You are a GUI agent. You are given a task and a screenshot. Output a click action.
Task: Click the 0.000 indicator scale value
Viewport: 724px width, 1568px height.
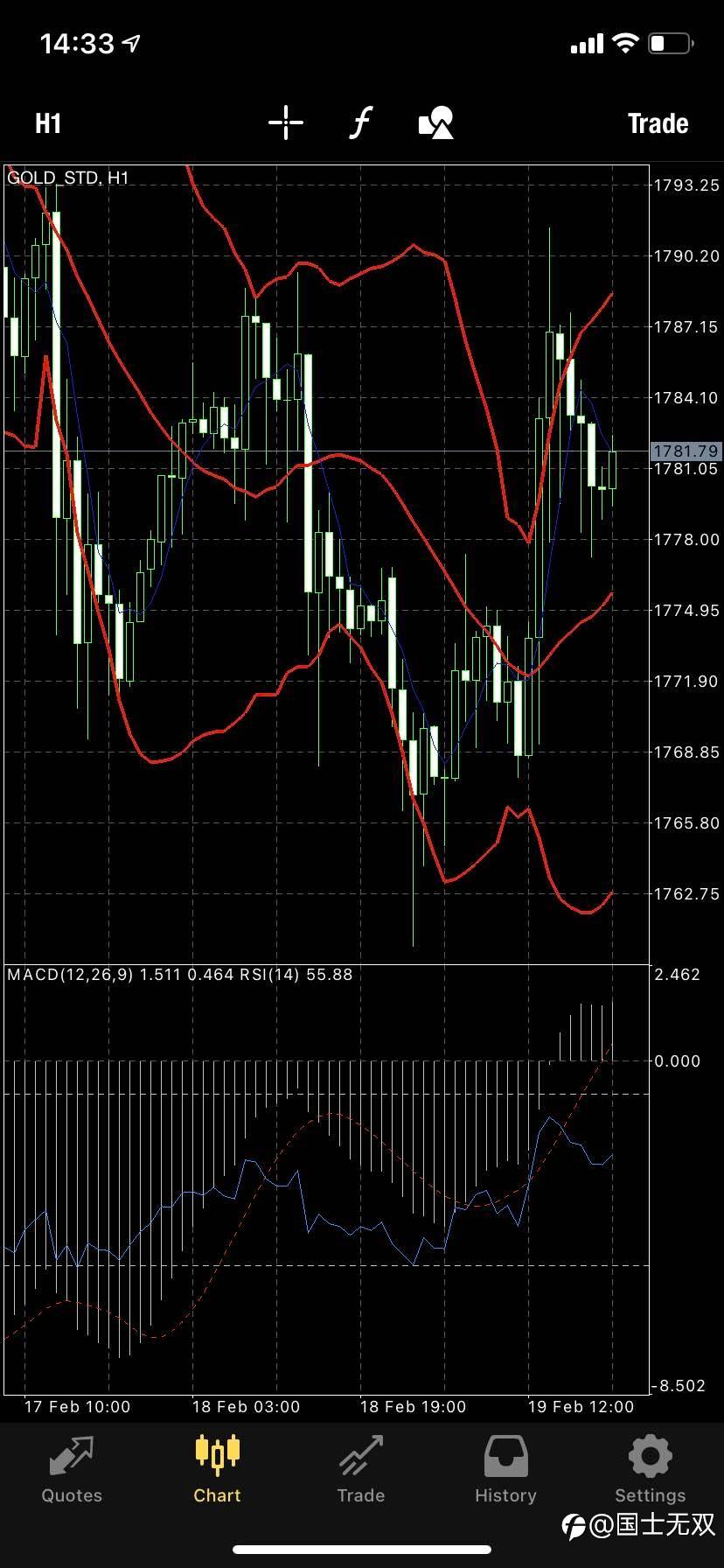pos(678,1060)
